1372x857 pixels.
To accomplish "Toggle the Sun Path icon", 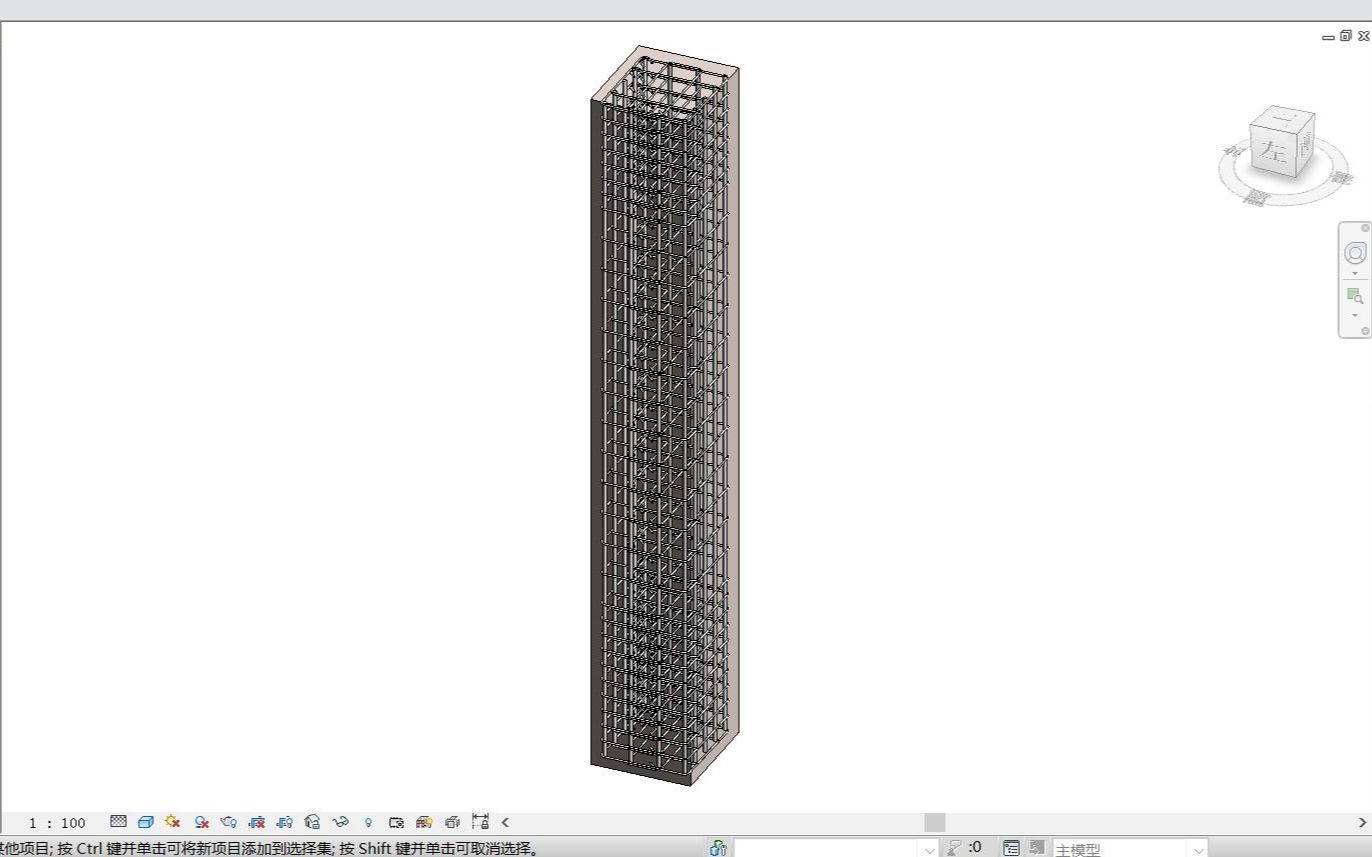I will point(173,822).
